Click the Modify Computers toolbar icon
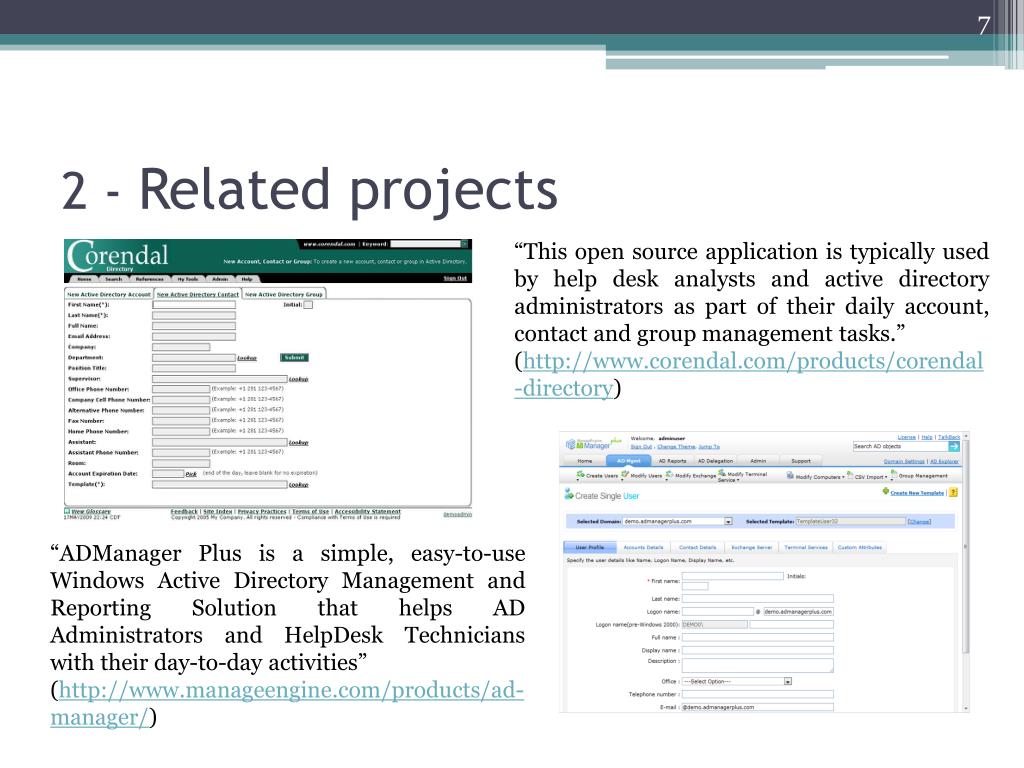Image resolution: width=1024 pixels, height=768 pixels. point(790,476)
